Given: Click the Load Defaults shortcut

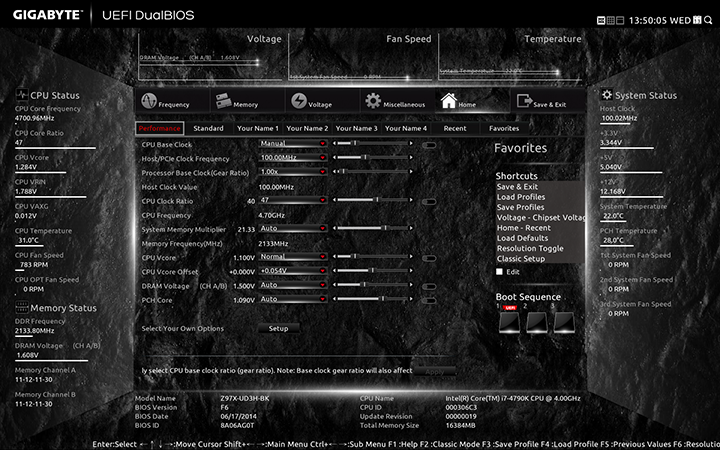Looking at the screenshot, I should pyautogui.click(x=522, y=238).
